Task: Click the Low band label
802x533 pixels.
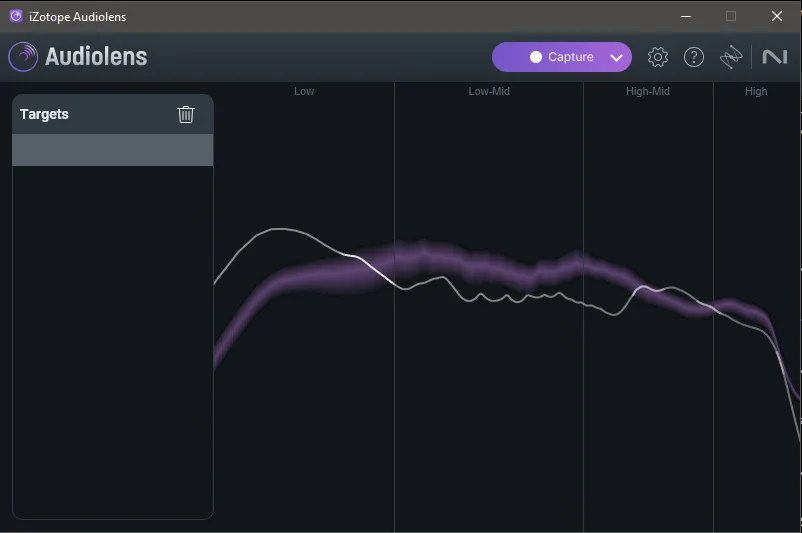Action: pyautogui.click(x=304, y=91)
